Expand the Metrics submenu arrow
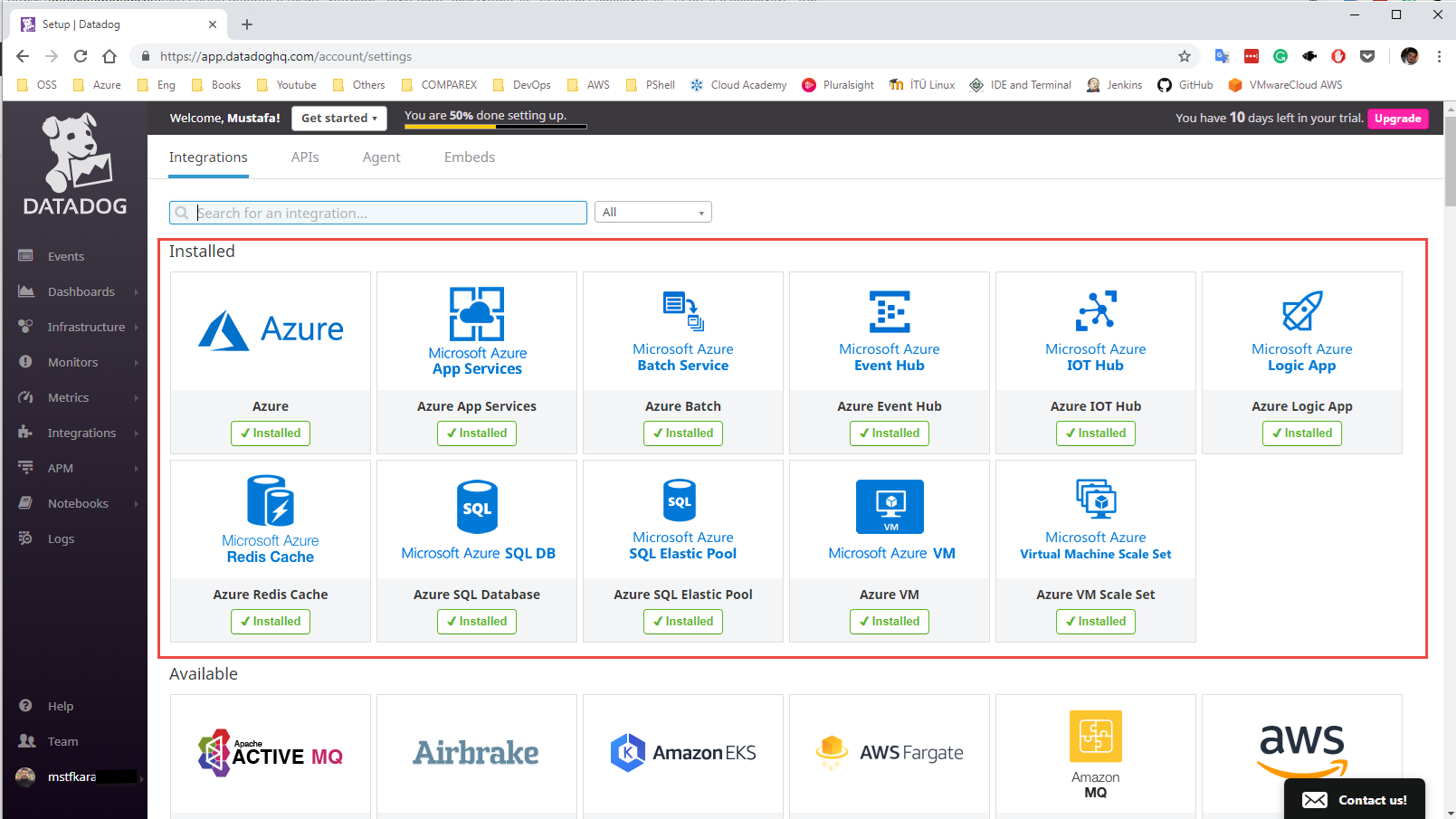 (137, 397)
